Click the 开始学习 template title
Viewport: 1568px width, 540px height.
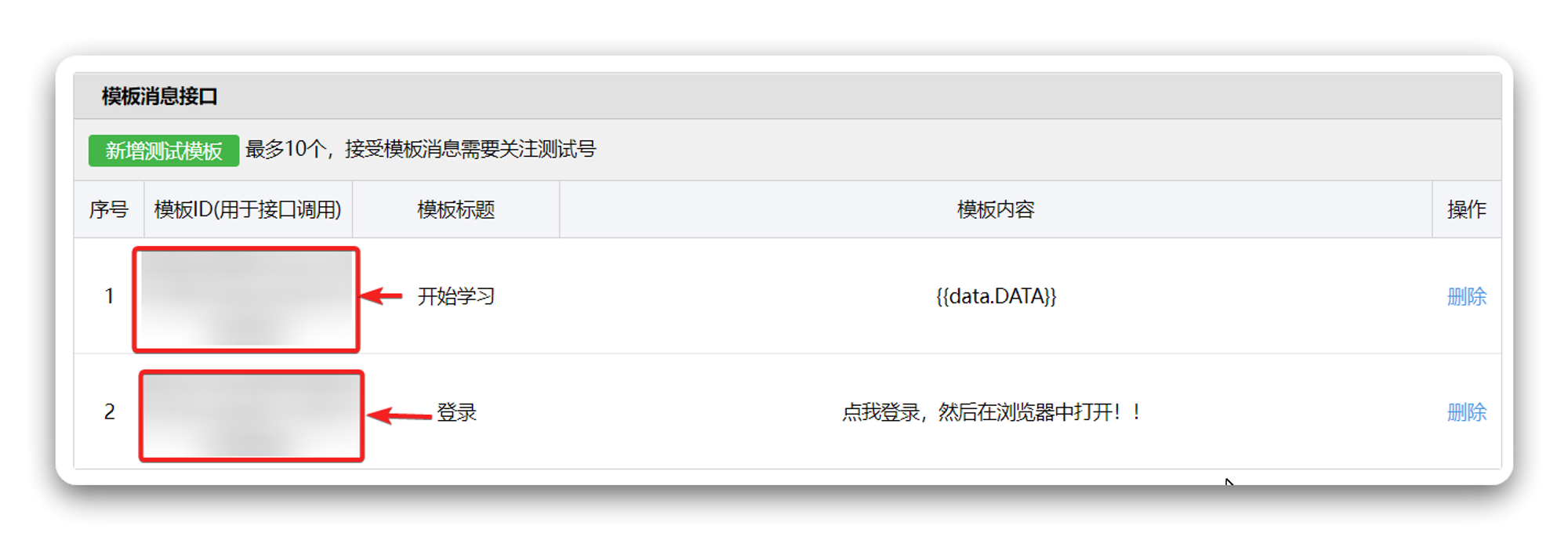click(456, 296)
